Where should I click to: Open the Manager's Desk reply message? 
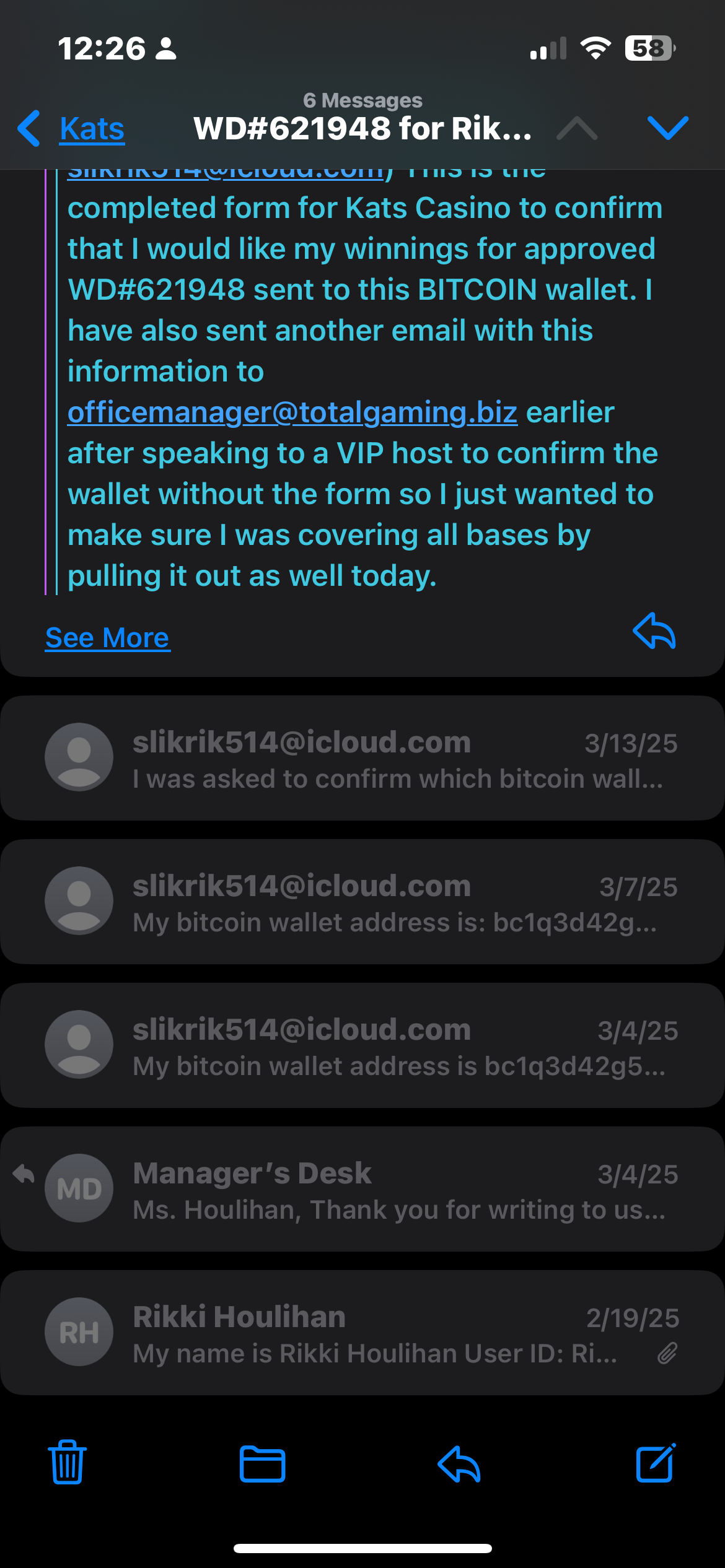(397, 1189)
